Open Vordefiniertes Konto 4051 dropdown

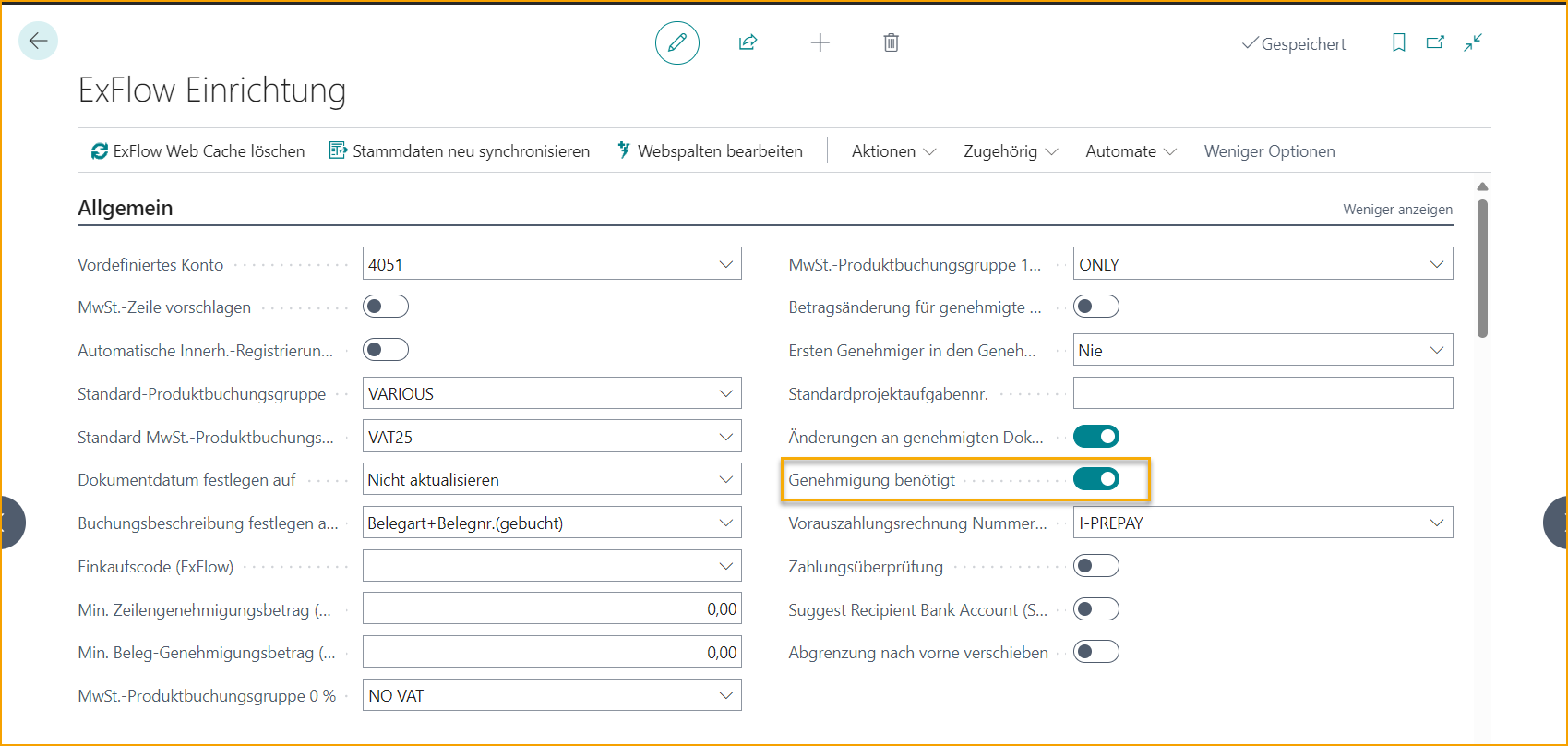[x=726, y=264]
